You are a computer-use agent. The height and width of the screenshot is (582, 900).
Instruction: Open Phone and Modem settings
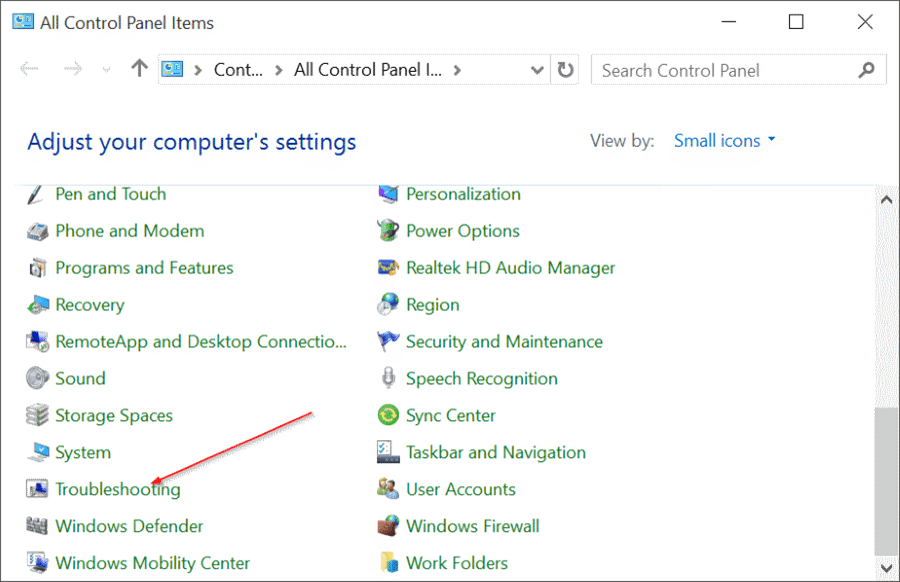coord(130,231)
